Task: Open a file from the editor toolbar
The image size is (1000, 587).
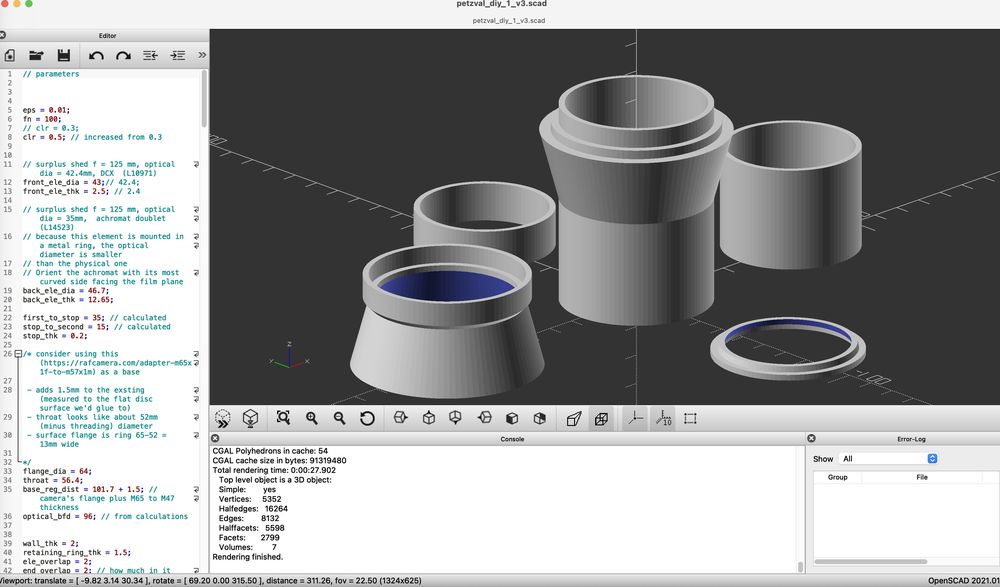Action: pyautogui.click(x=37, y=55)
